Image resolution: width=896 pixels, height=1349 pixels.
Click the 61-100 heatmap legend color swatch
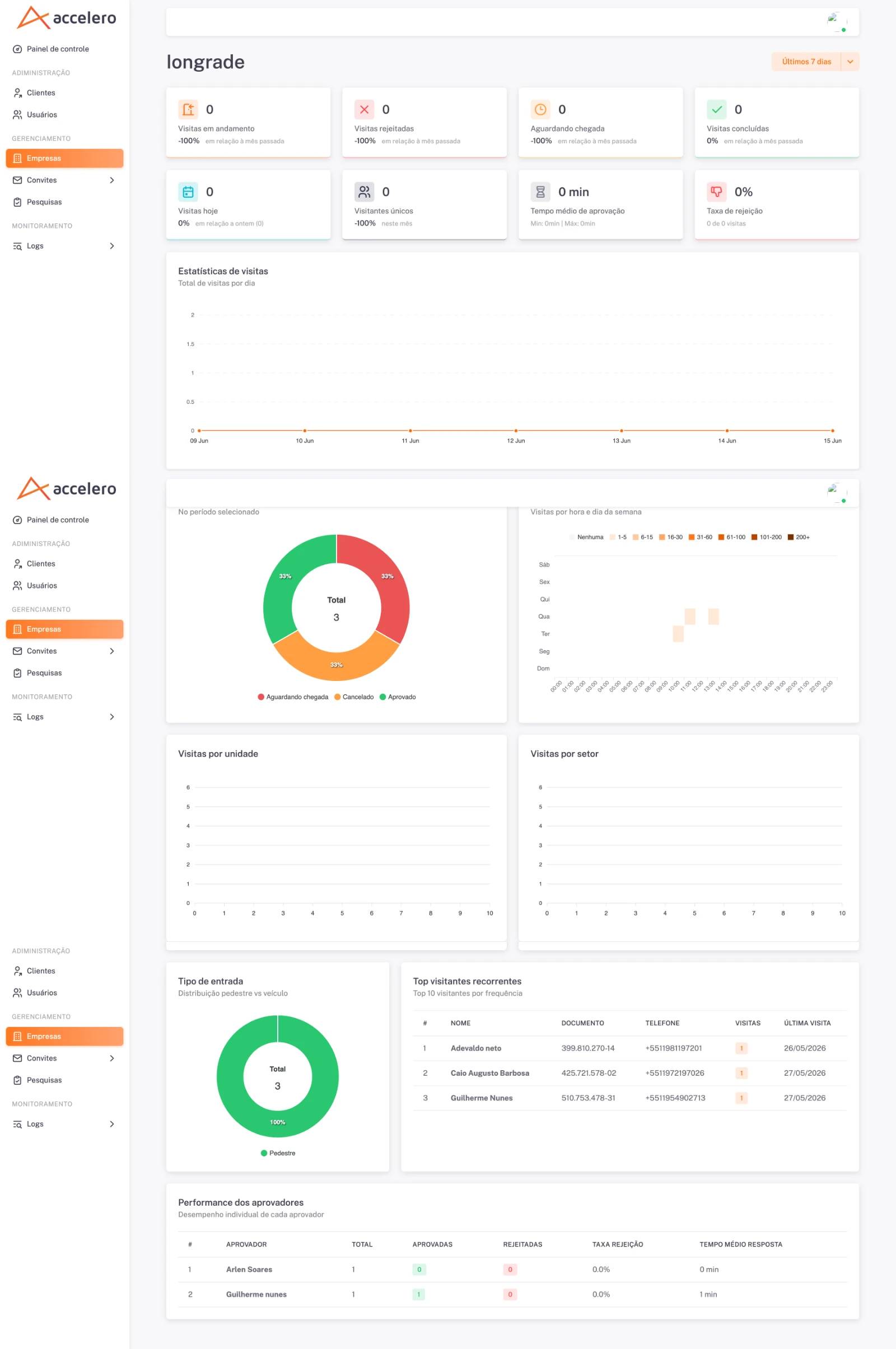(x=721, y=537)
